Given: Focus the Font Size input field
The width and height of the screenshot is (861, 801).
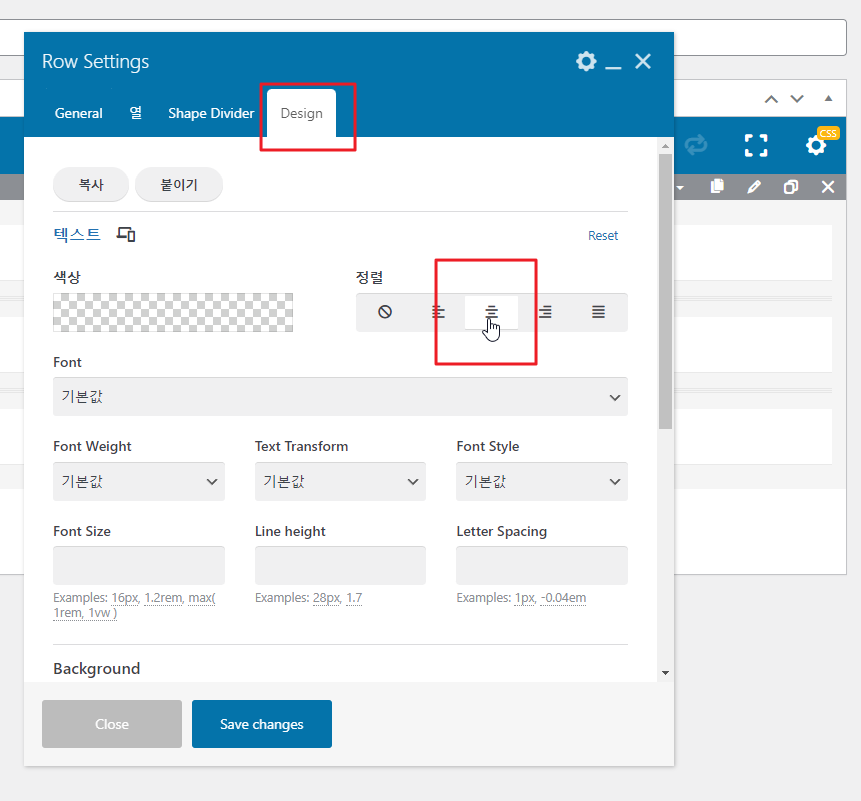Looking at the screenshot, I should (139, 565).
